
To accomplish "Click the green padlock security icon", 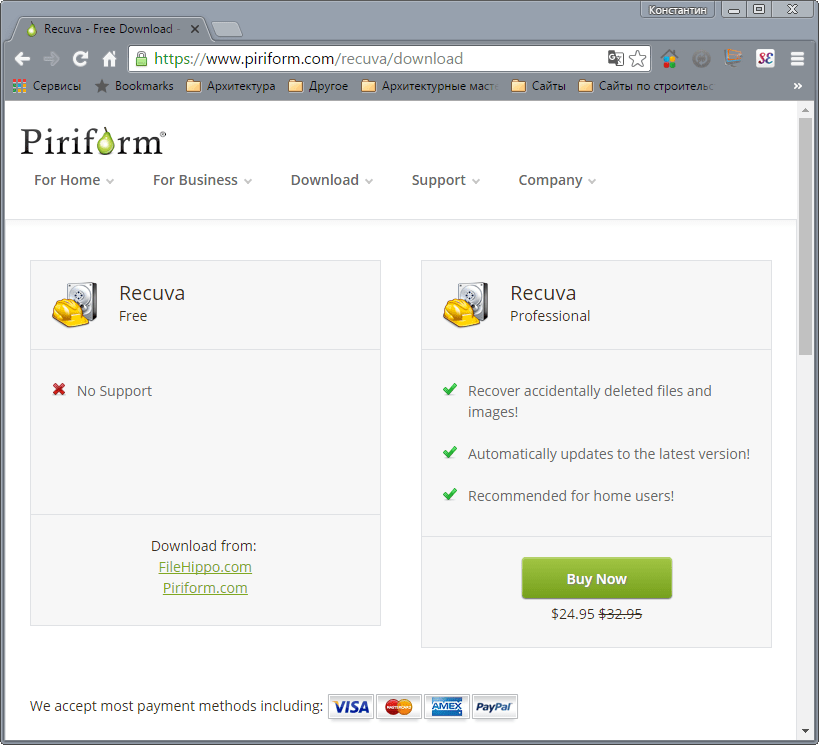I will coord(141,59).
